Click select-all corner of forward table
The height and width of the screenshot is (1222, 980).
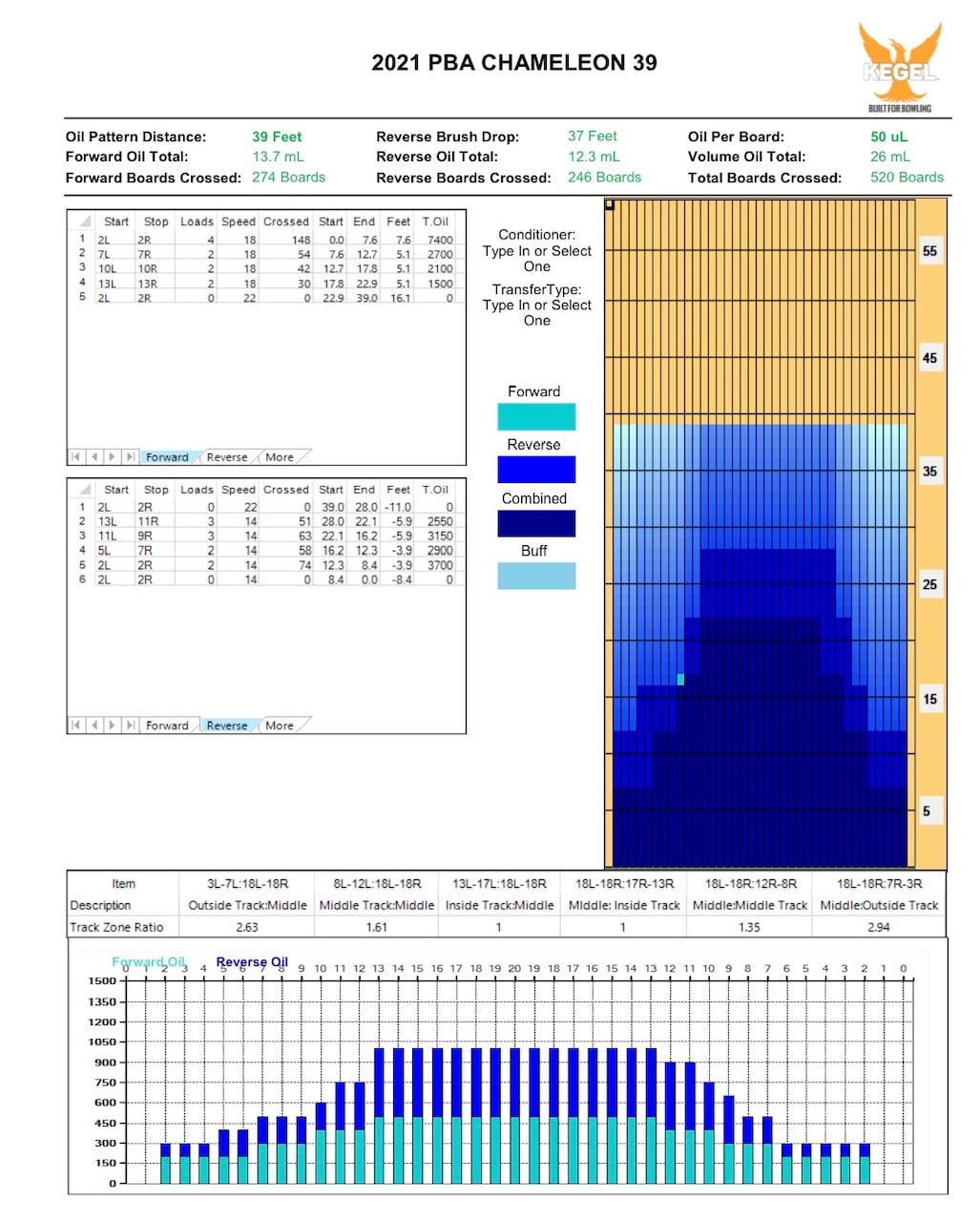point(84,221)
